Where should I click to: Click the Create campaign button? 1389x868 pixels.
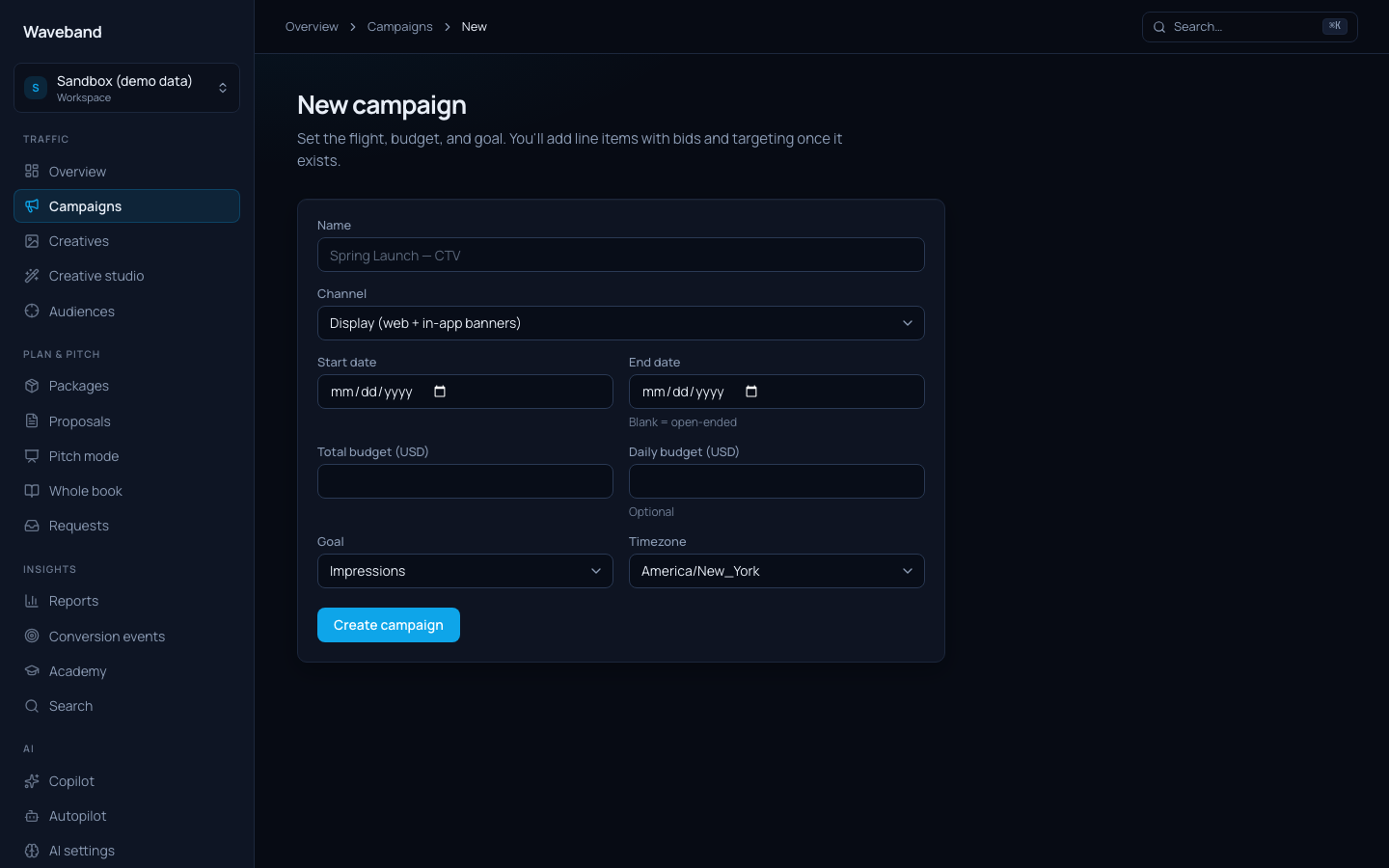click(389, 625)
